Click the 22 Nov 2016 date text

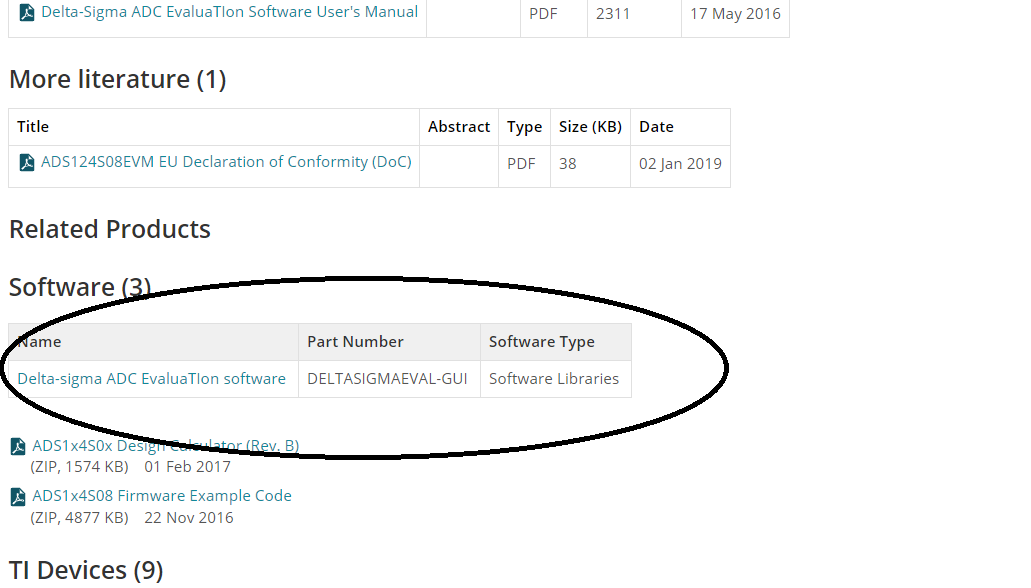click(x=189, y=518)
